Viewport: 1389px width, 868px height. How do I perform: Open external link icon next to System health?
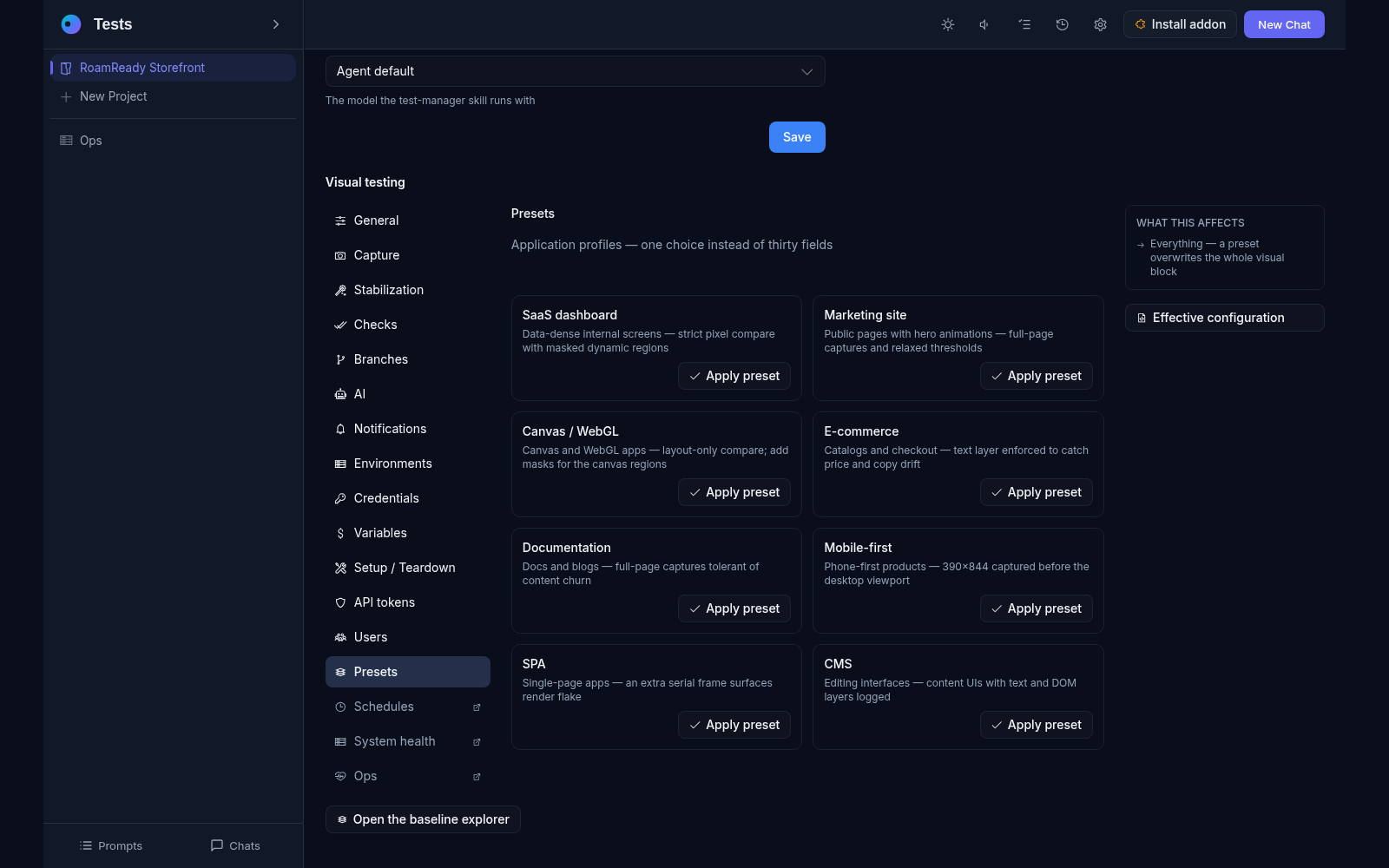pos(477,742)
